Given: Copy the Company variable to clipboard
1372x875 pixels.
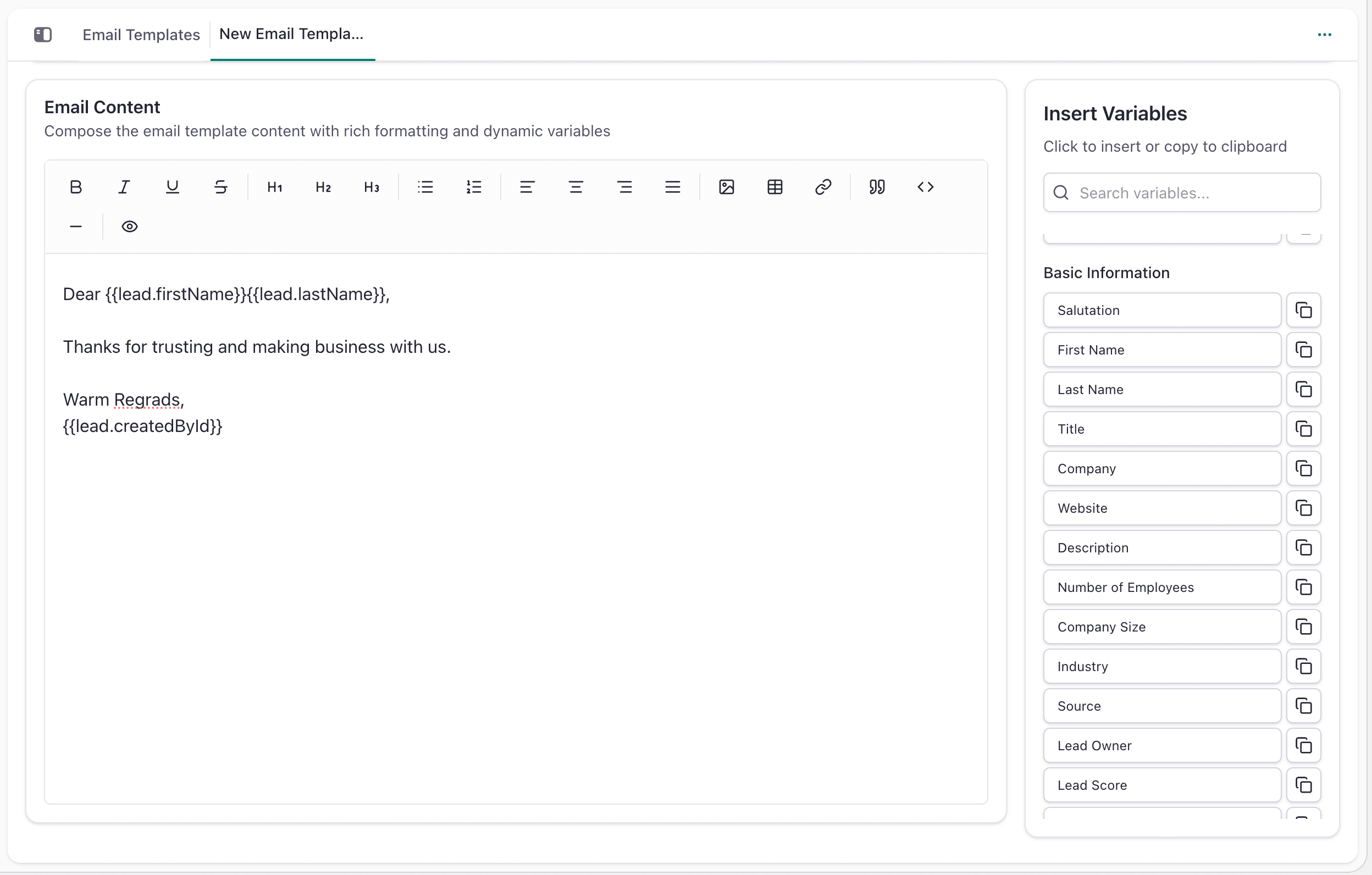Looking at the screenshot, I should (x=1304, y=469).
